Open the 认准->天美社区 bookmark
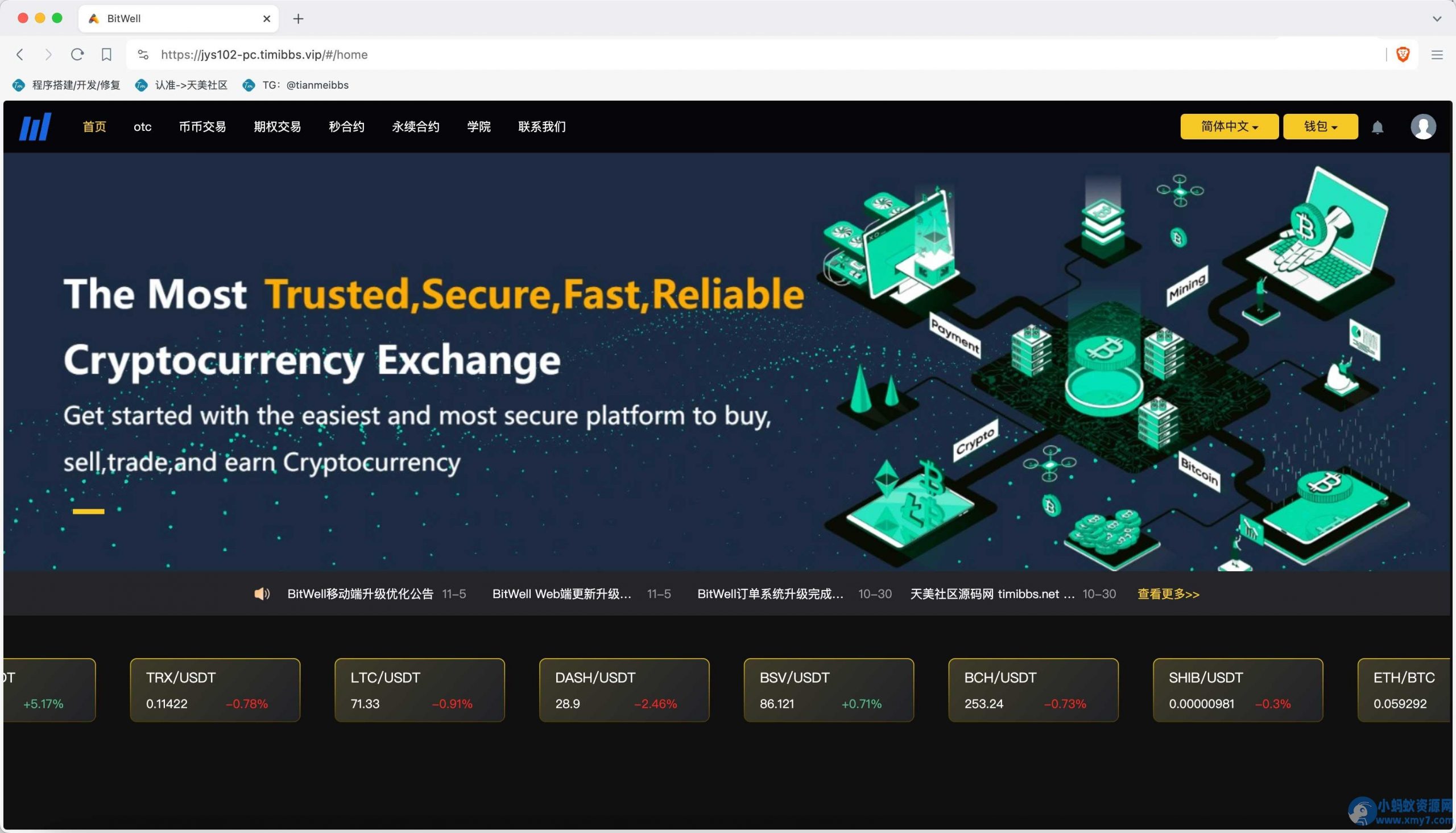 [x=181, y=85]
